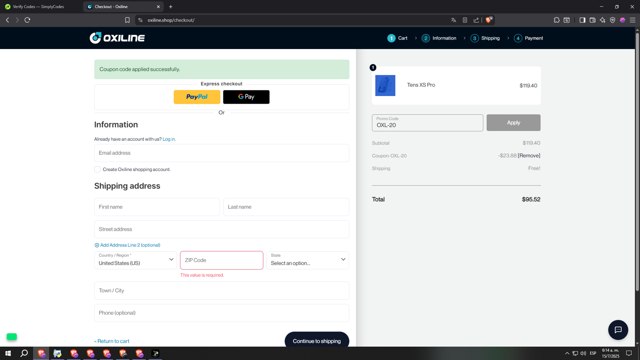Focus the Phone (optional) field
This screenshot has width=640, height=360.
coord(222,313)
